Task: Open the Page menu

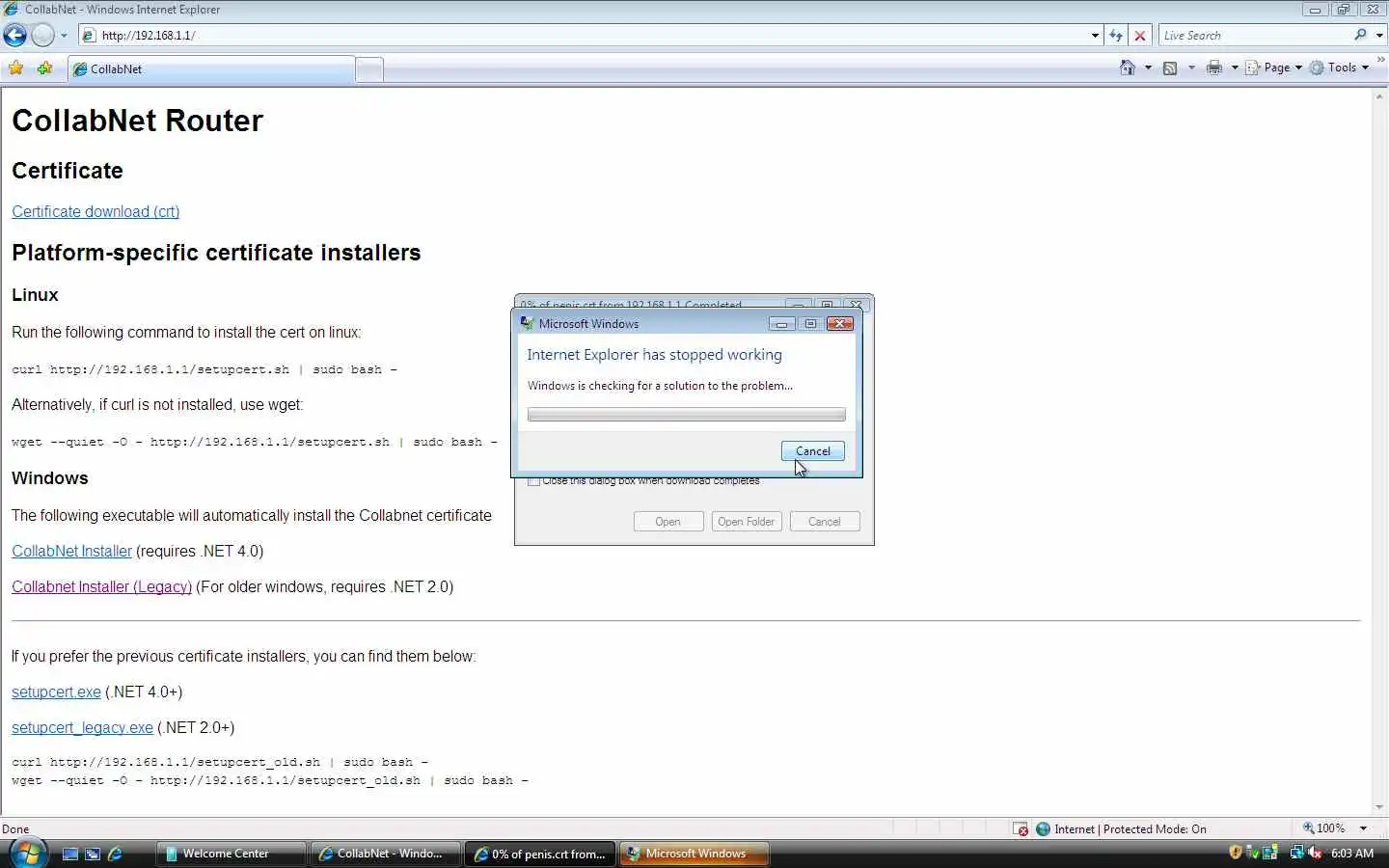Action: pos(1273,68)
